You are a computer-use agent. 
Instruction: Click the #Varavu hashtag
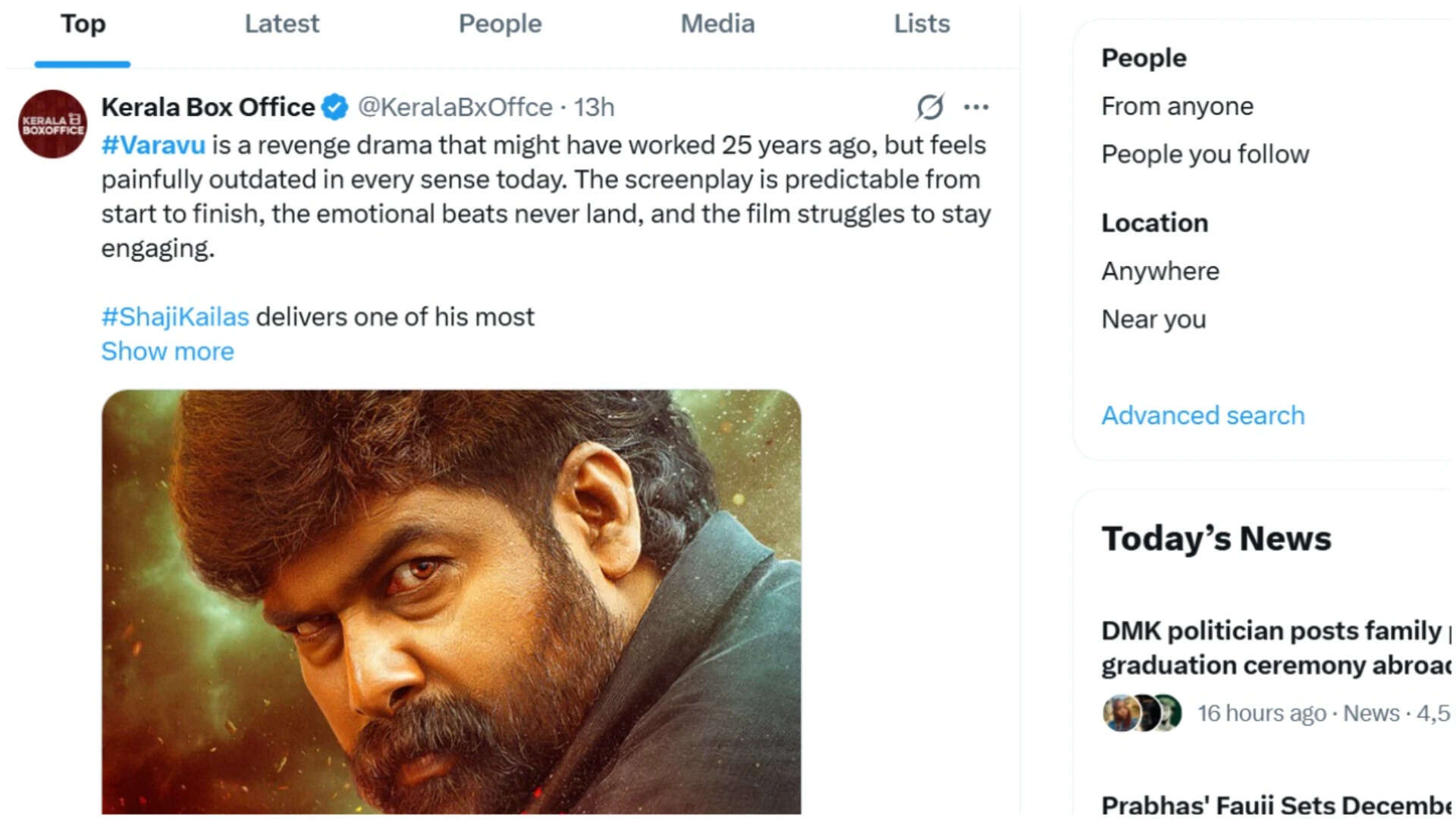click(153, 145)
